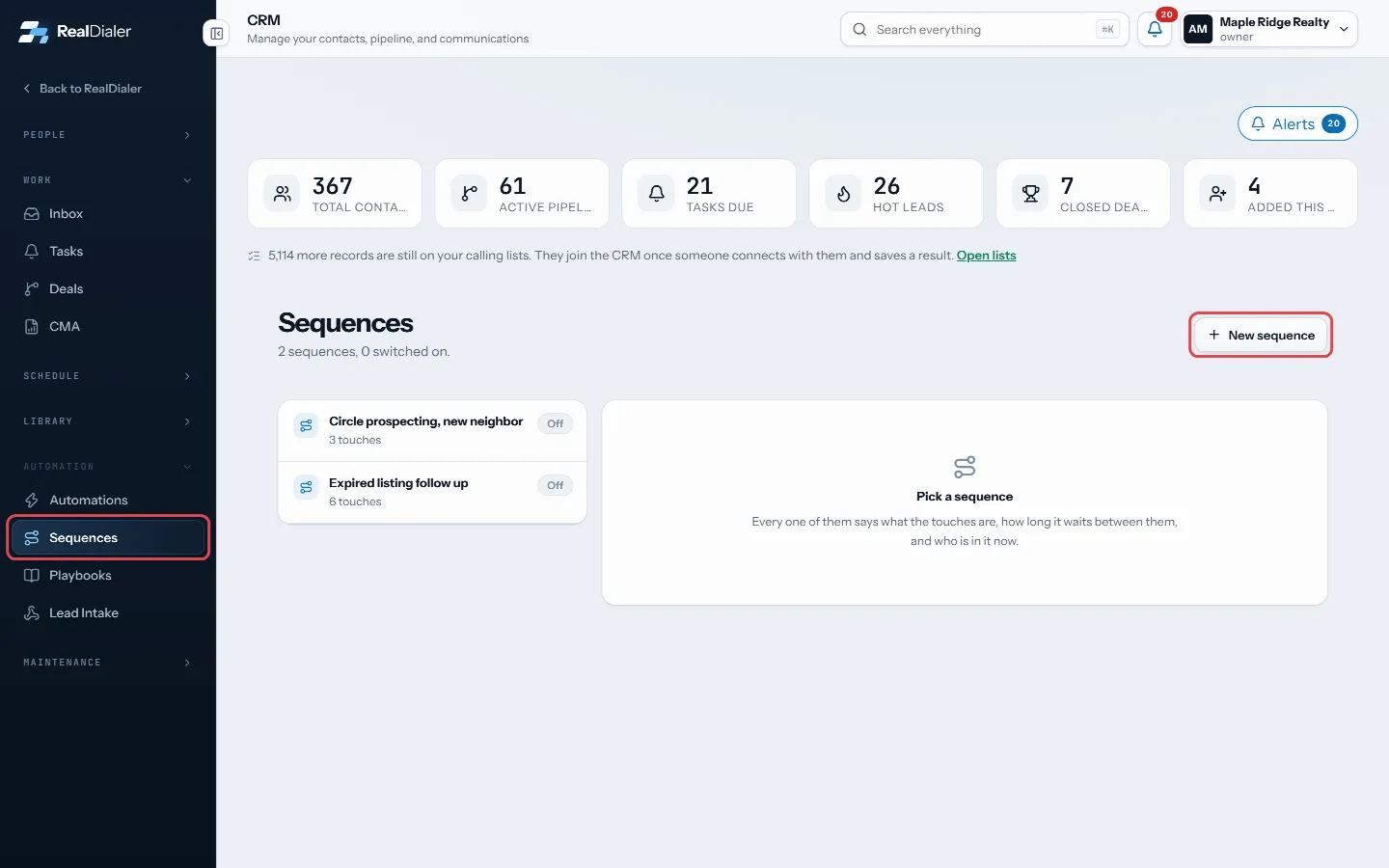Open the 4 Added This card

click(1270, 194)
